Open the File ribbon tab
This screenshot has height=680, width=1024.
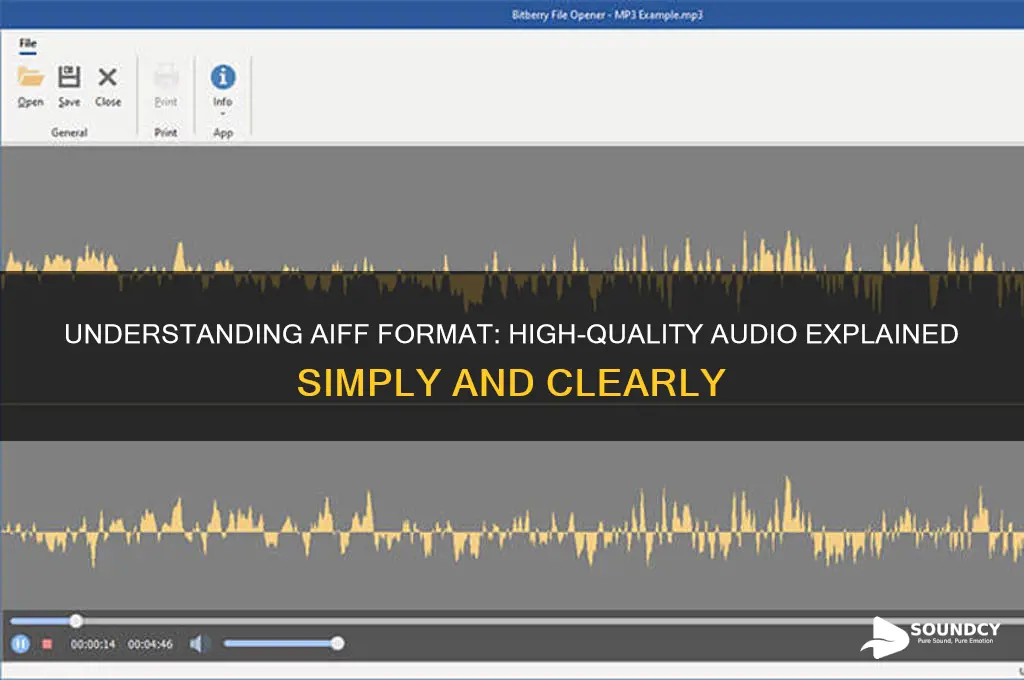27,44
